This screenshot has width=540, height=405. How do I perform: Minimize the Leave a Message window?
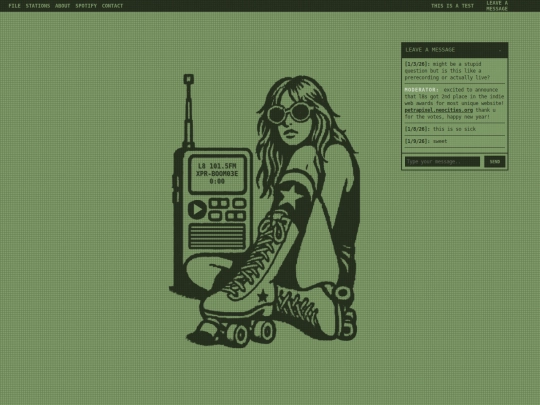500,50
